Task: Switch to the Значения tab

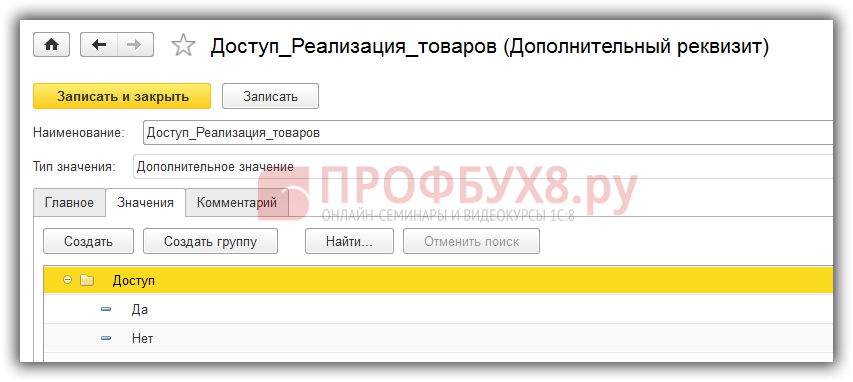Action: (145, 202)
